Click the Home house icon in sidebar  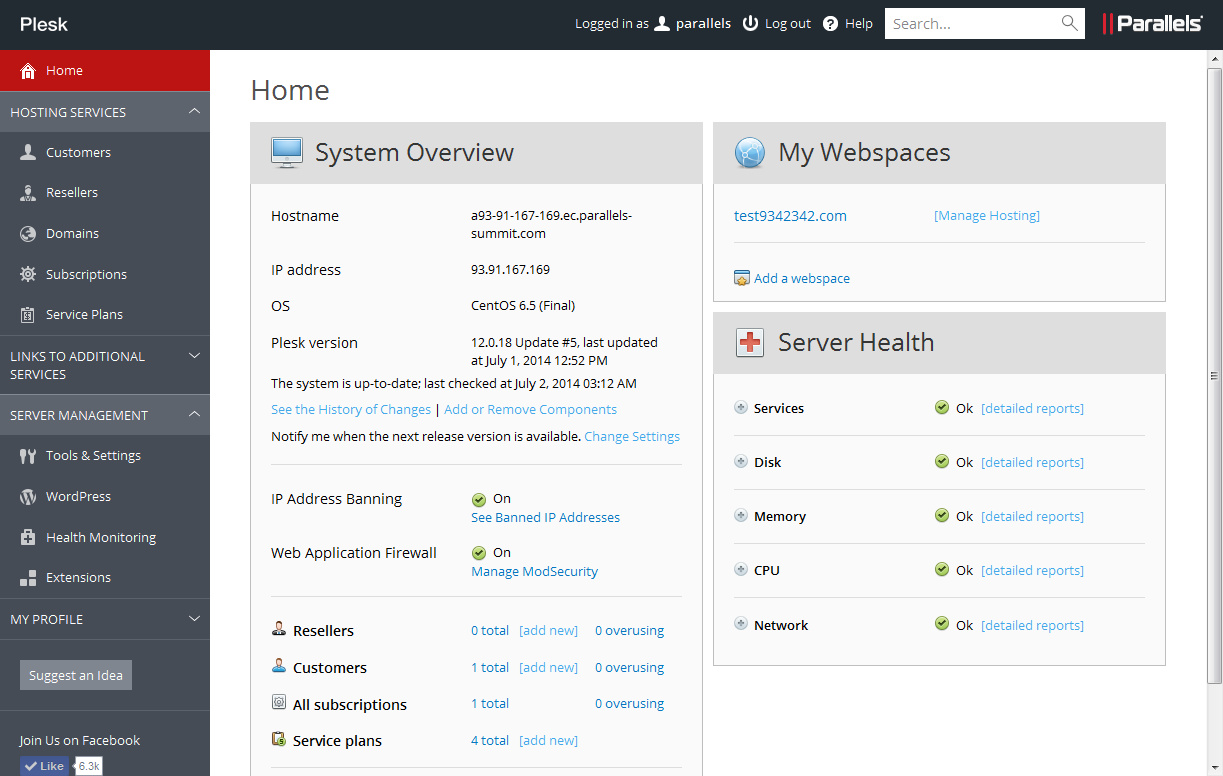(28, 71)
